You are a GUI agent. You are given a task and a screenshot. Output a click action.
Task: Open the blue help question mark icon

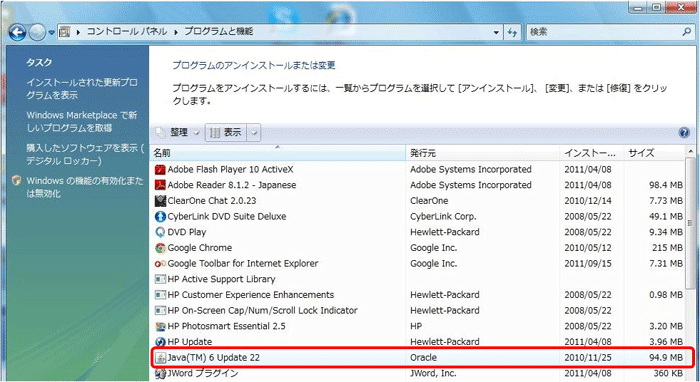[683, 133]
